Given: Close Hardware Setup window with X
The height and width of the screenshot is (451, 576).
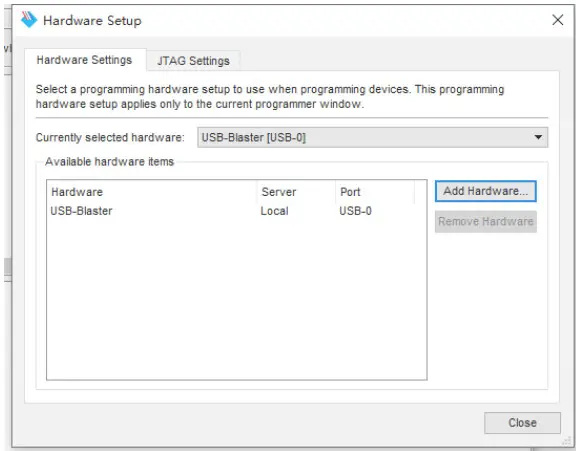Looking at the screenshot, I should tap(558, 20).
